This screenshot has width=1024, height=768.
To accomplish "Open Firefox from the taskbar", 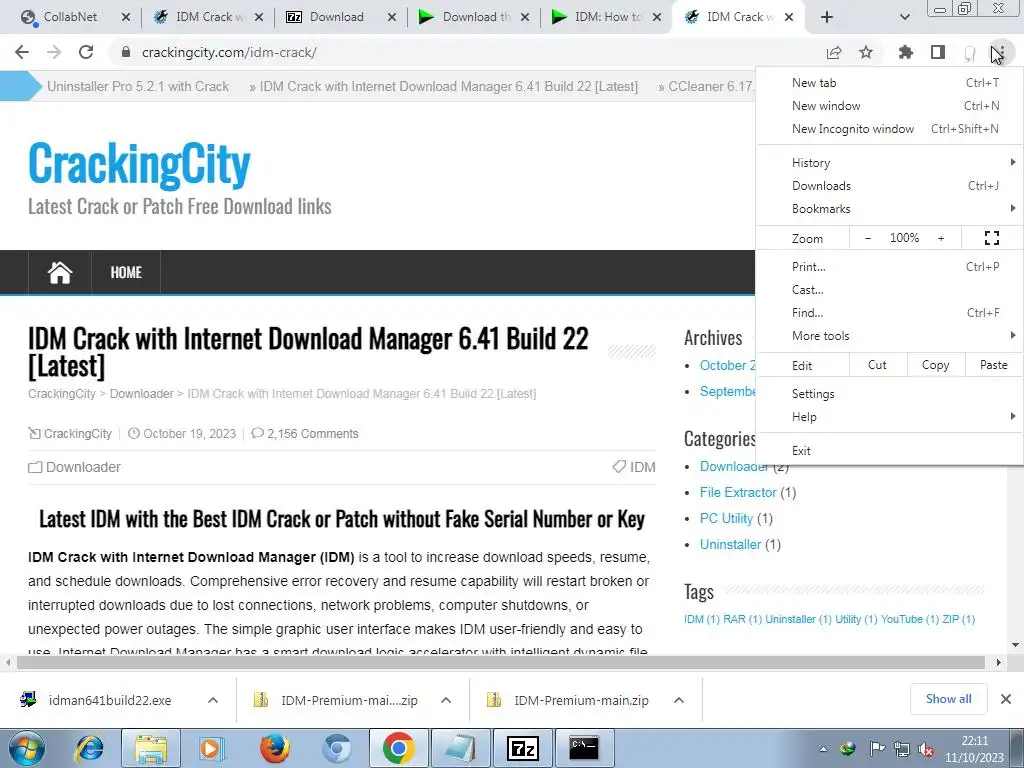I will [275, 748].
